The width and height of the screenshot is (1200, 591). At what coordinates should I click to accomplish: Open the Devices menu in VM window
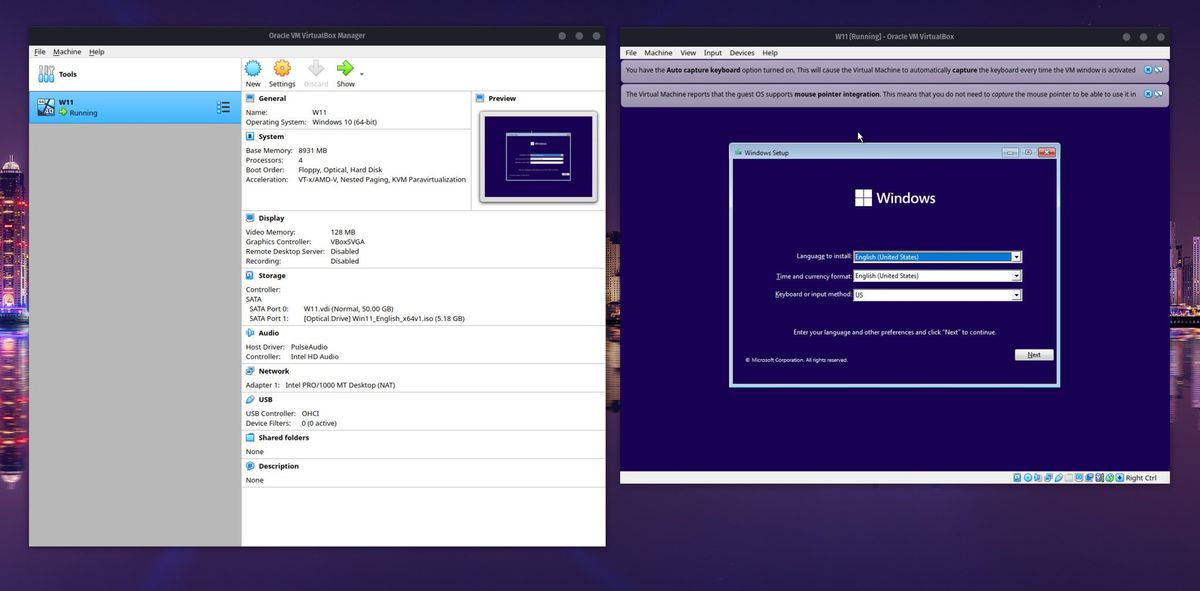742,53
